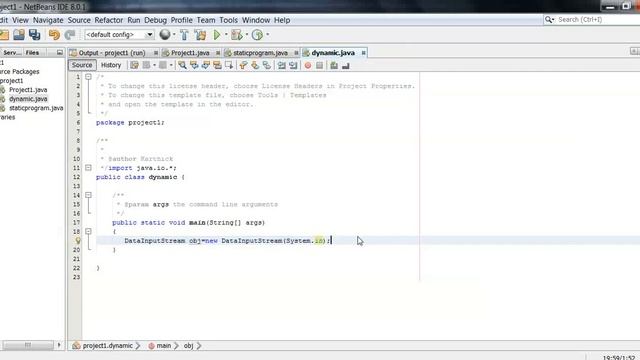Open the View menu
640x360 pixels.
(x=20, y=20)
